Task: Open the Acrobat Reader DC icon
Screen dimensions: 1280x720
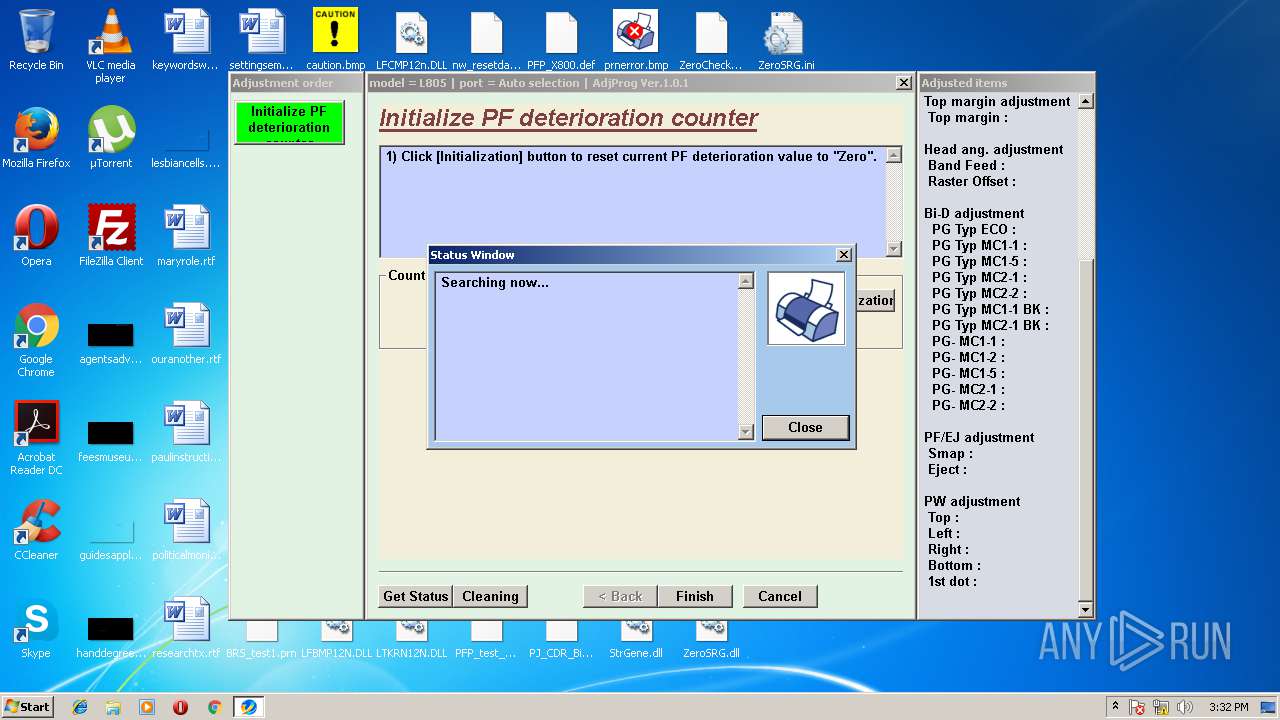Action: pyautogui.click(x=36, y=438)
